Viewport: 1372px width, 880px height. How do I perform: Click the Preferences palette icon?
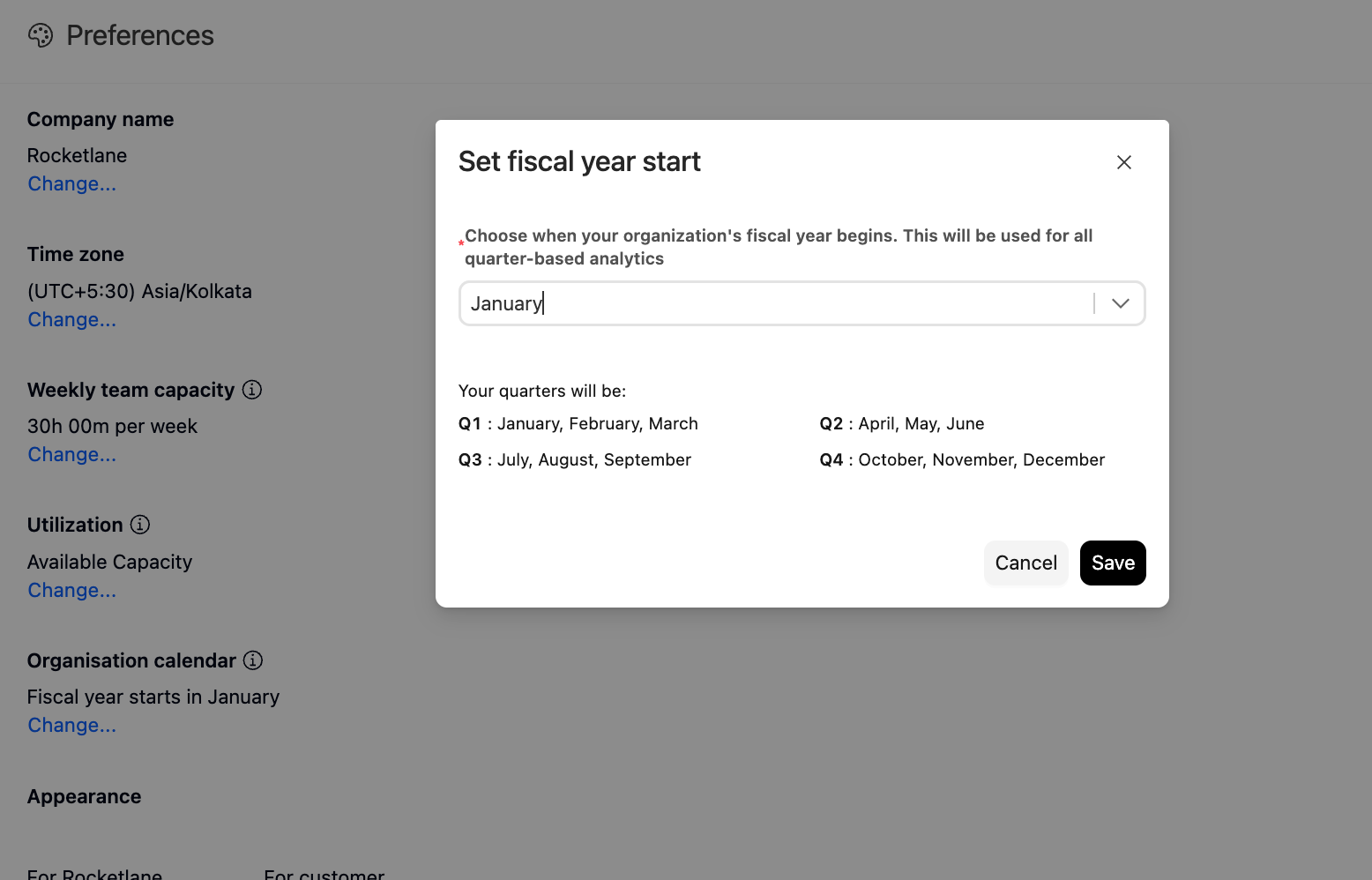click(x=41, y=35)
